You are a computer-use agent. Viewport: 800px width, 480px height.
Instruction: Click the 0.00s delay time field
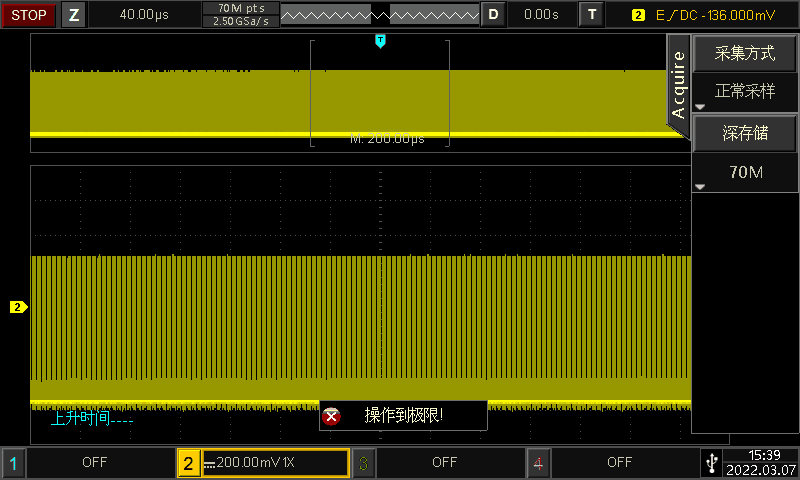(541, 15)
